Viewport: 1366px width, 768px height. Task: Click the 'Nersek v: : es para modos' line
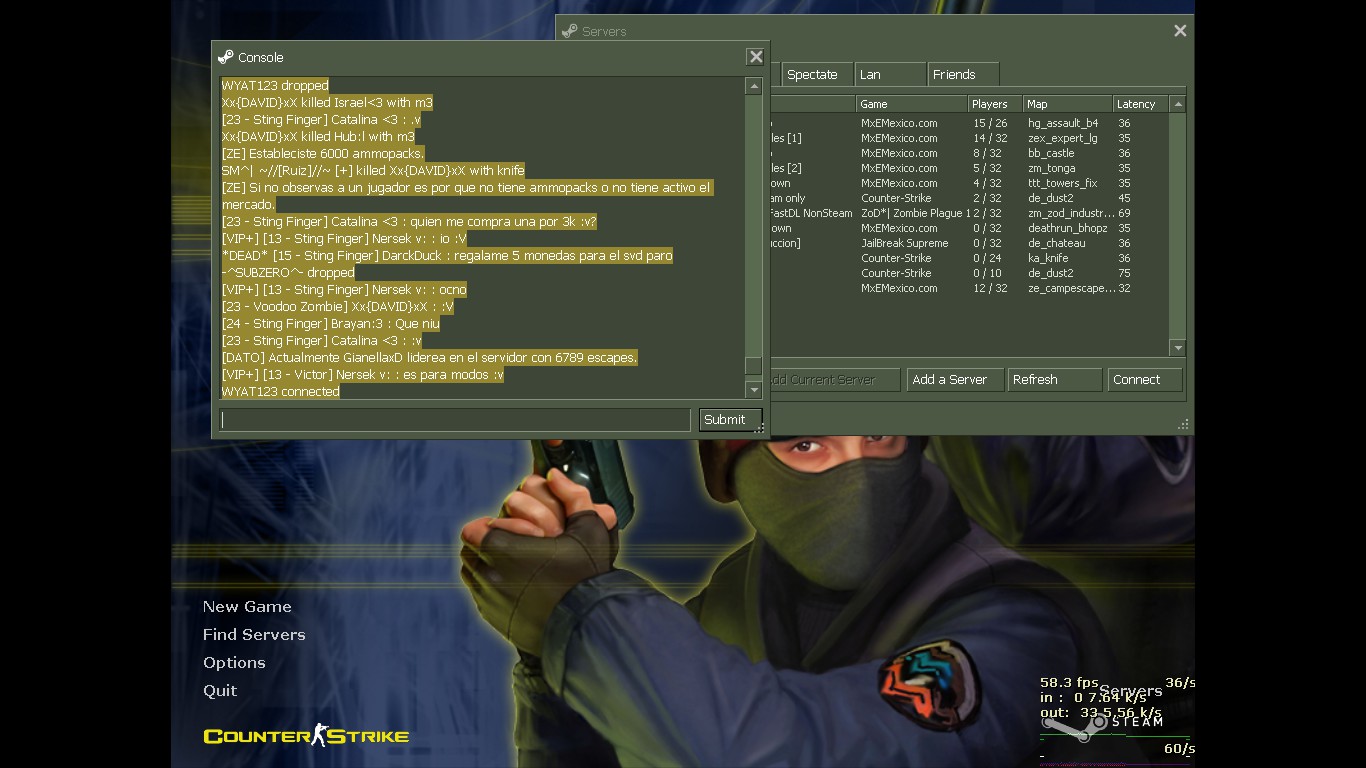click(x=362, y=375)
